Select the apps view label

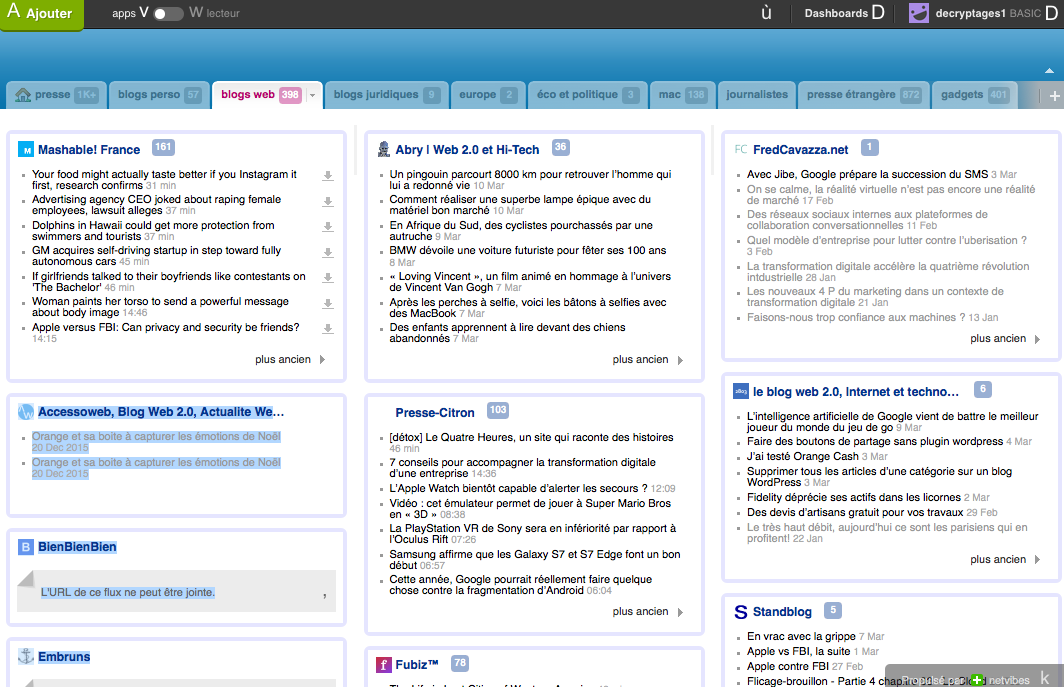click(x=124, y=14)
